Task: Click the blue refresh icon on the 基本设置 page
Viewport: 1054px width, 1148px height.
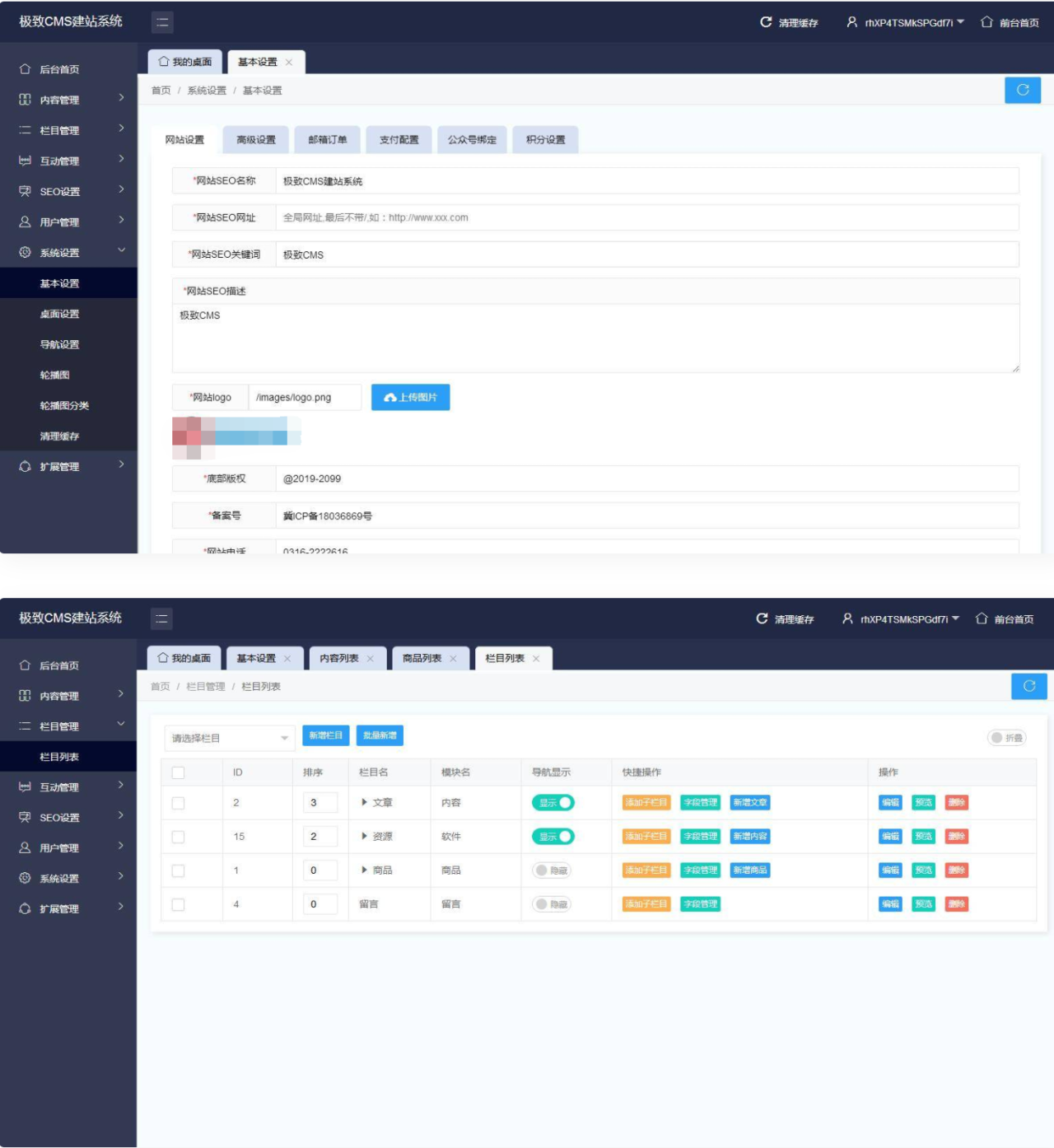Action: [1023, 90]
